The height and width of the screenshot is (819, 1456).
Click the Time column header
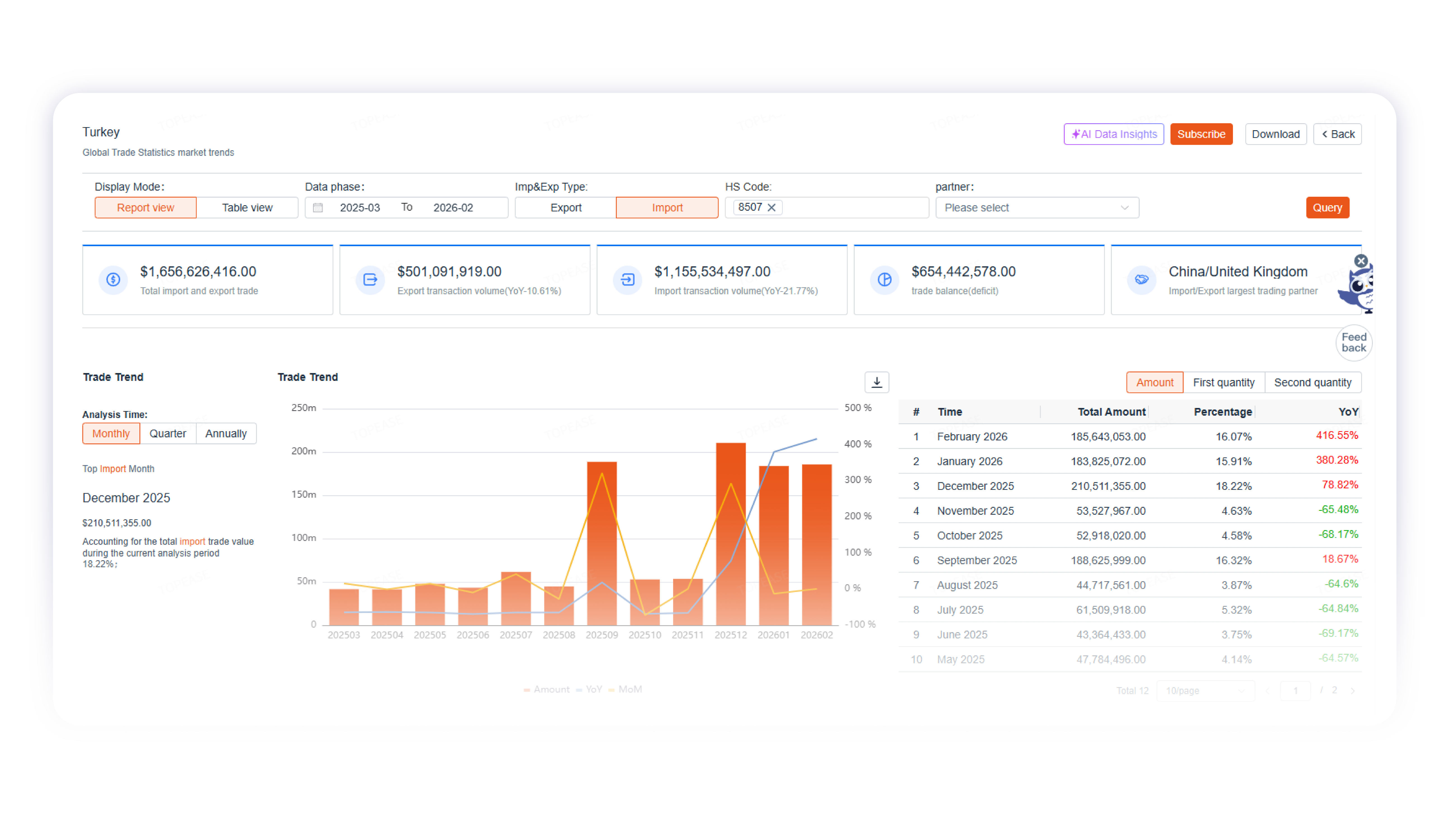(x=950, y=412)
